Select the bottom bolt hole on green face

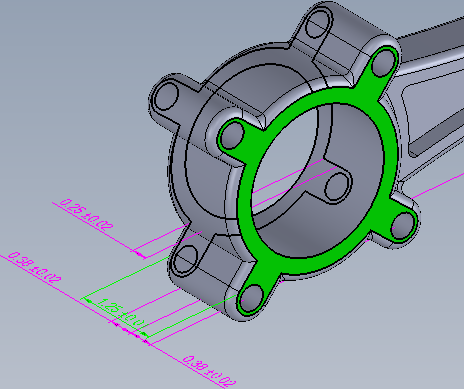pyautogui.click(x=251, y=299)
